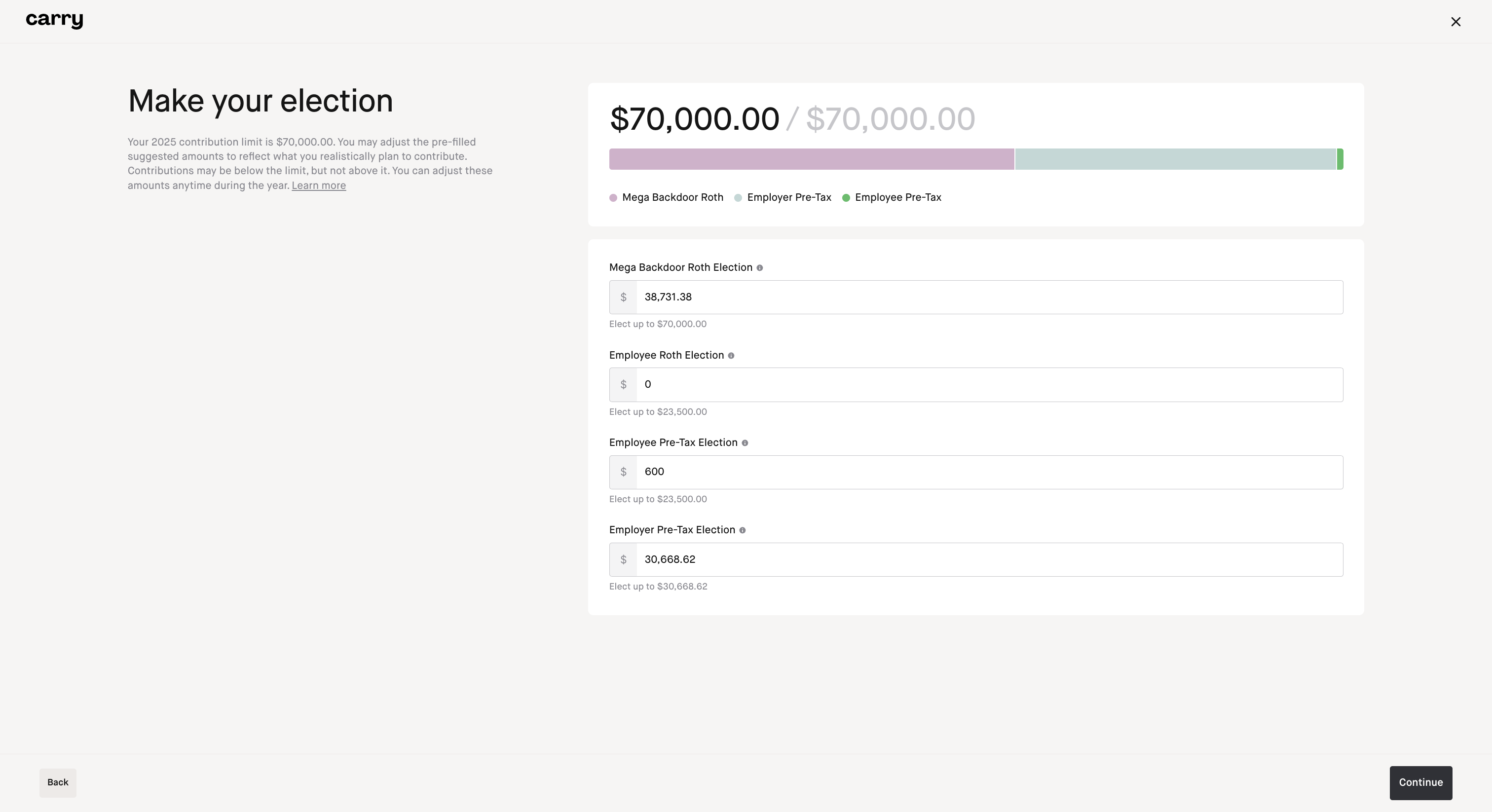
Task: Focus the Mega Backdoor Roth Election field
Action: pos(989,297)
